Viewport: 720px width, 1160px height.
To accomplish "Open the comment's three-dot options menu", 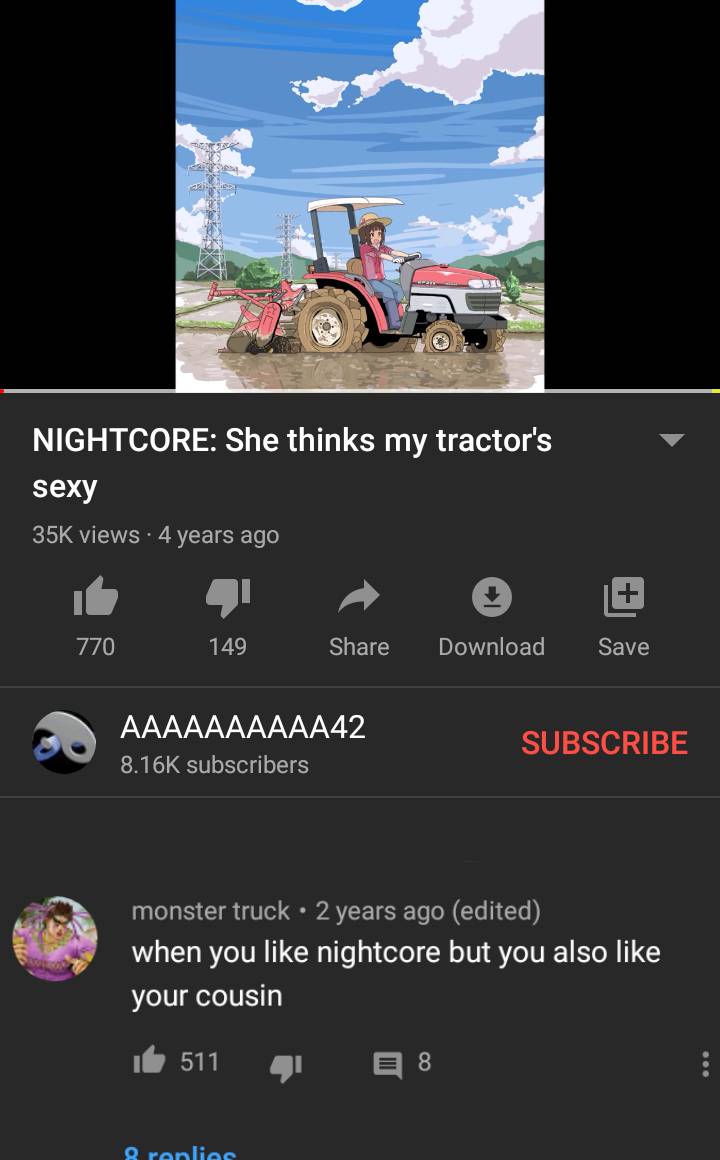I will pyautogui.click(x=705, y=1064).
